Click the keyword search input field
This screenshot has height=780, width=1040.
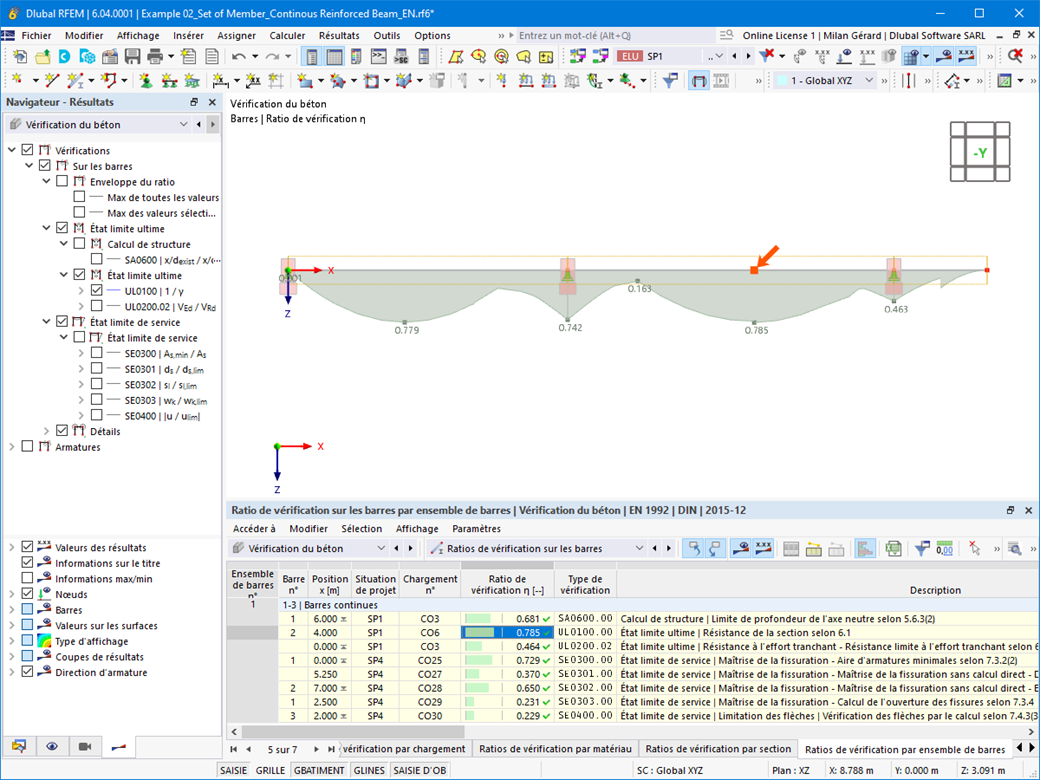pos(600,35)
